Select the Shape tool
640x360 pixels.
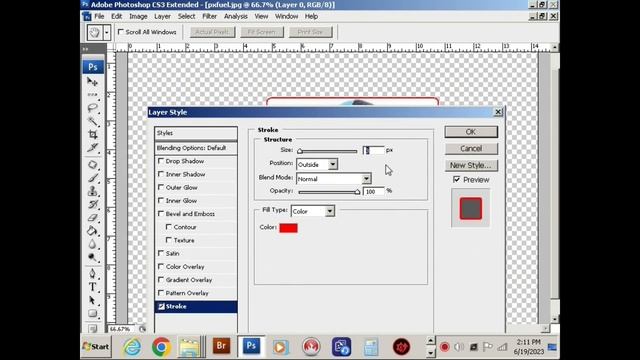[93, 313]
